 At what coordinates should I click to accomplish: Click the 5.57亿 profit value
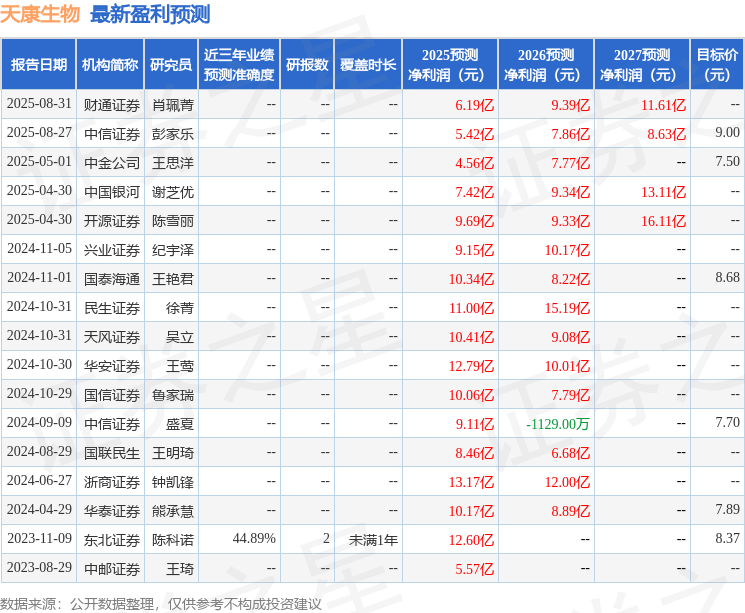coord(475,569)
